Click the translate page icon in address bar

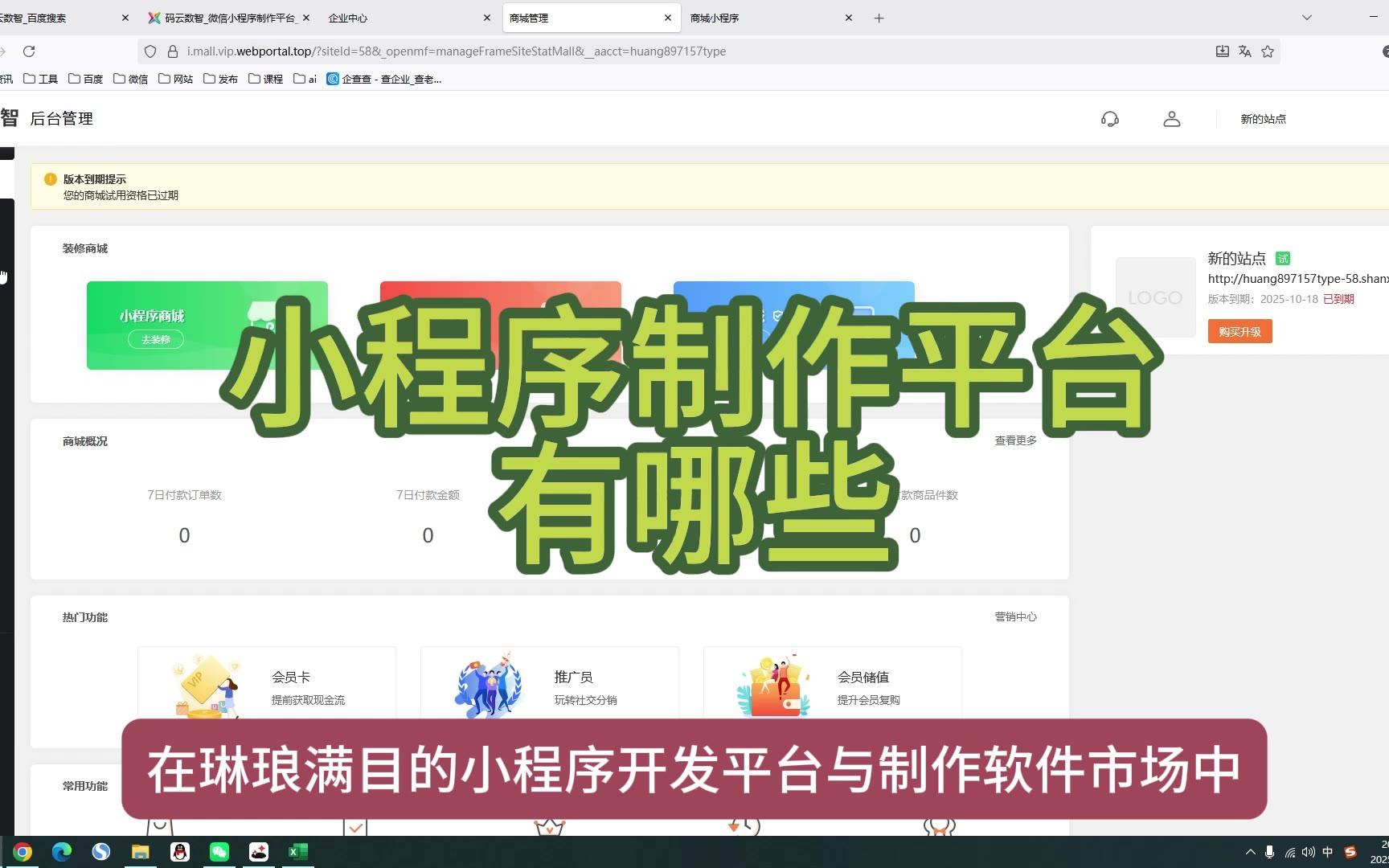click(x=1245, y=51)
